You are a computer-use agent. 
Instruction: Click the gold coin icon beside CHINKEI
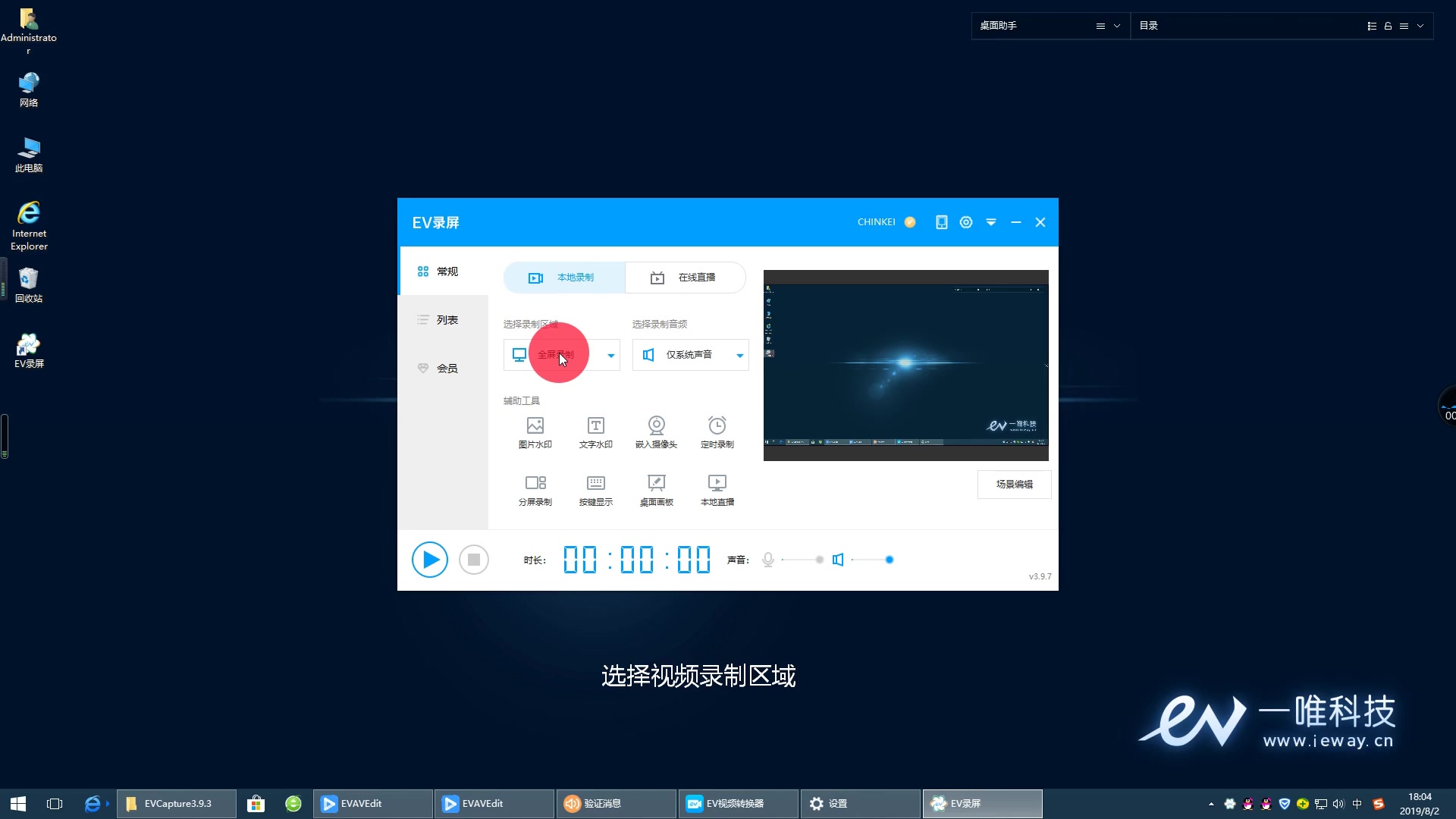[x=910, y=222]
